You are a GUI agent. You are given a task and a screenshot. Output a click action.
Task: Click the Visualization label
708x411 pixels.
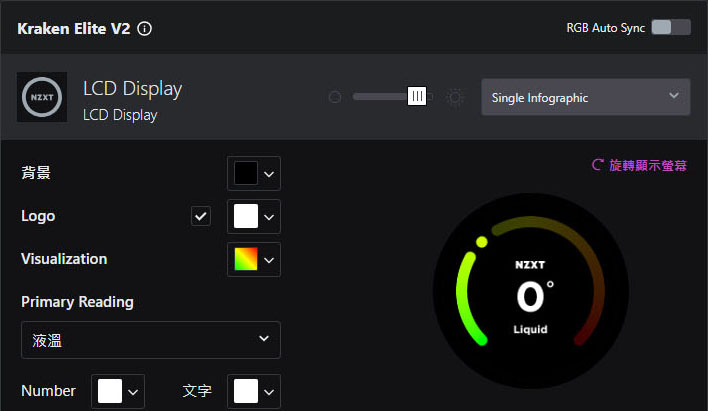[64, 259]
